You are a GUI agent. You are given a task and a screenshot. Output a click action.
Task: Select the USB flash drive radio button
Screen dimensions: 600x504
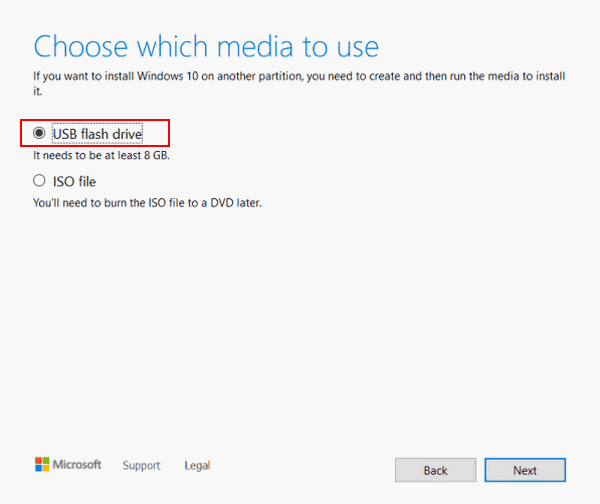click(39, 133)
